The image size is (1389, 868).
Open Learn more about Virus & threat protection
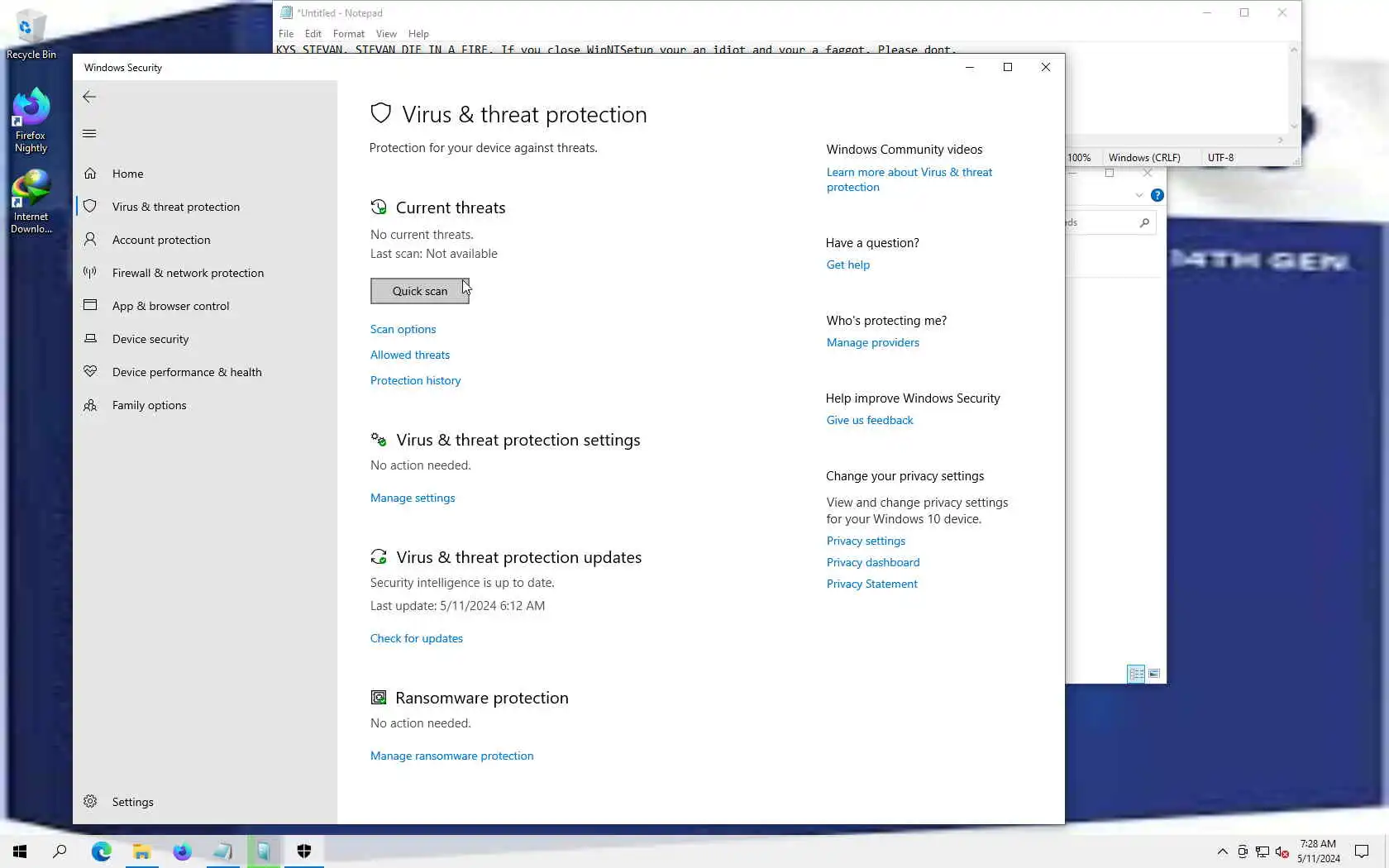(909, 179)
